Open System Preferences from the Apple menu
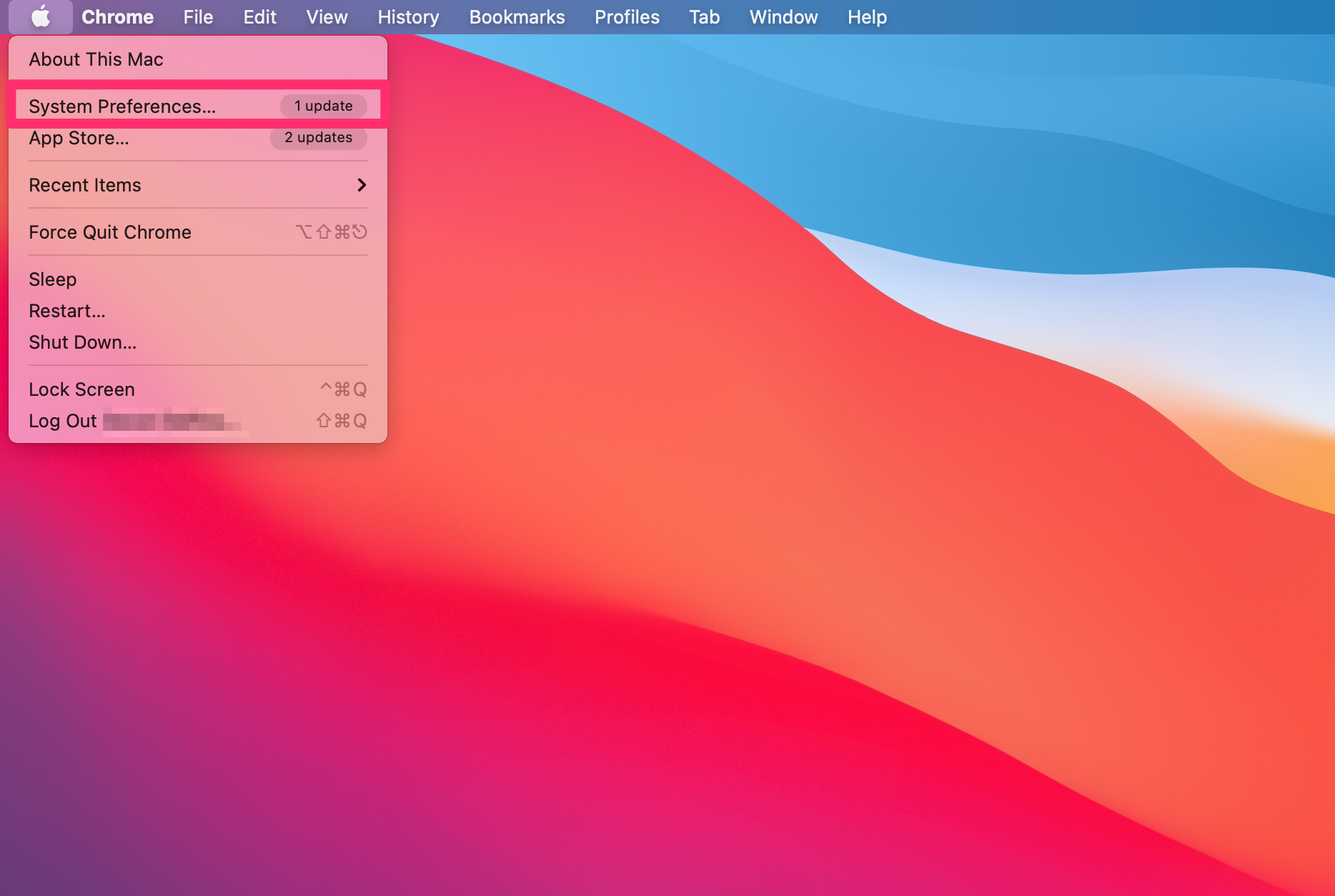Viewport: 1335px width, 896px height. coord(198,106)
